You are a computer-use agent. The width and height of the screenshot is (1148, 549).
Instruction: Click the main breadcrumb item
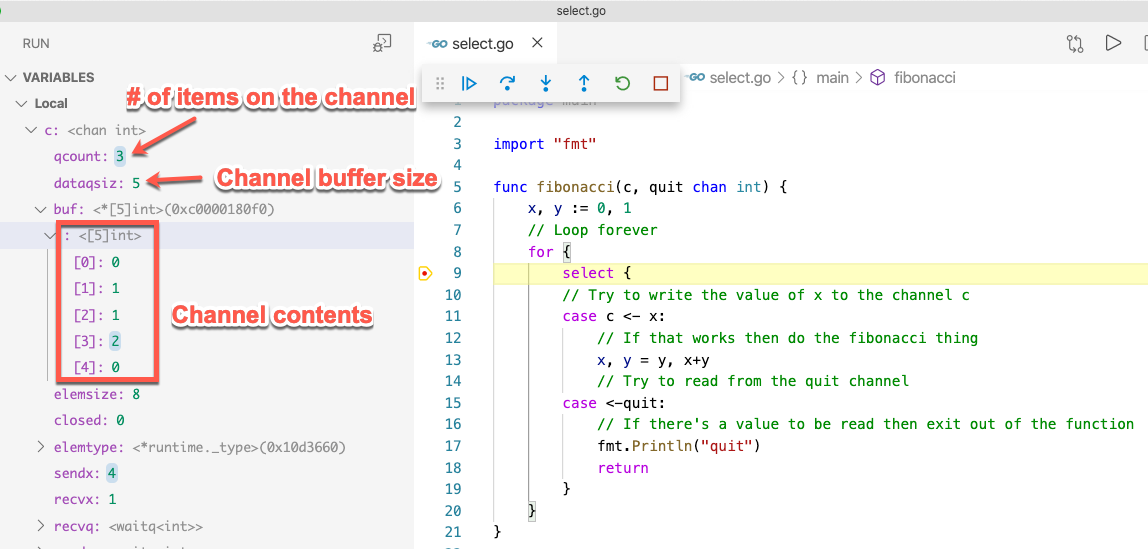[831, 77]
